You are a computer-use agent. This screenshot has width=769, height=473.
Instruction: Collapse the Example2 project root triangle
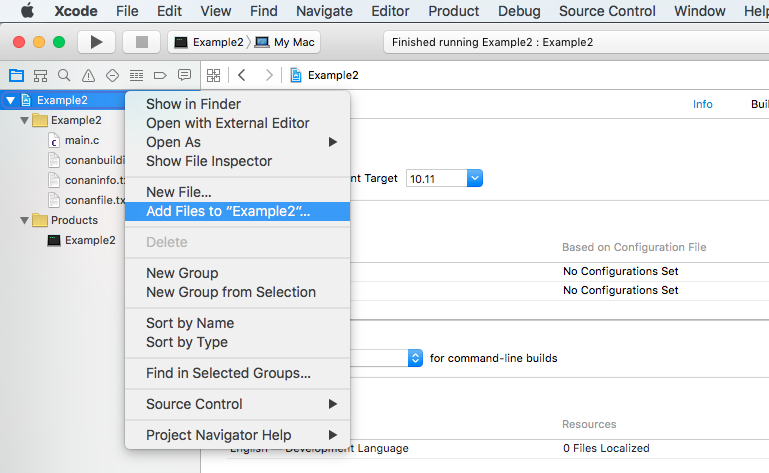tap(10, 101)
